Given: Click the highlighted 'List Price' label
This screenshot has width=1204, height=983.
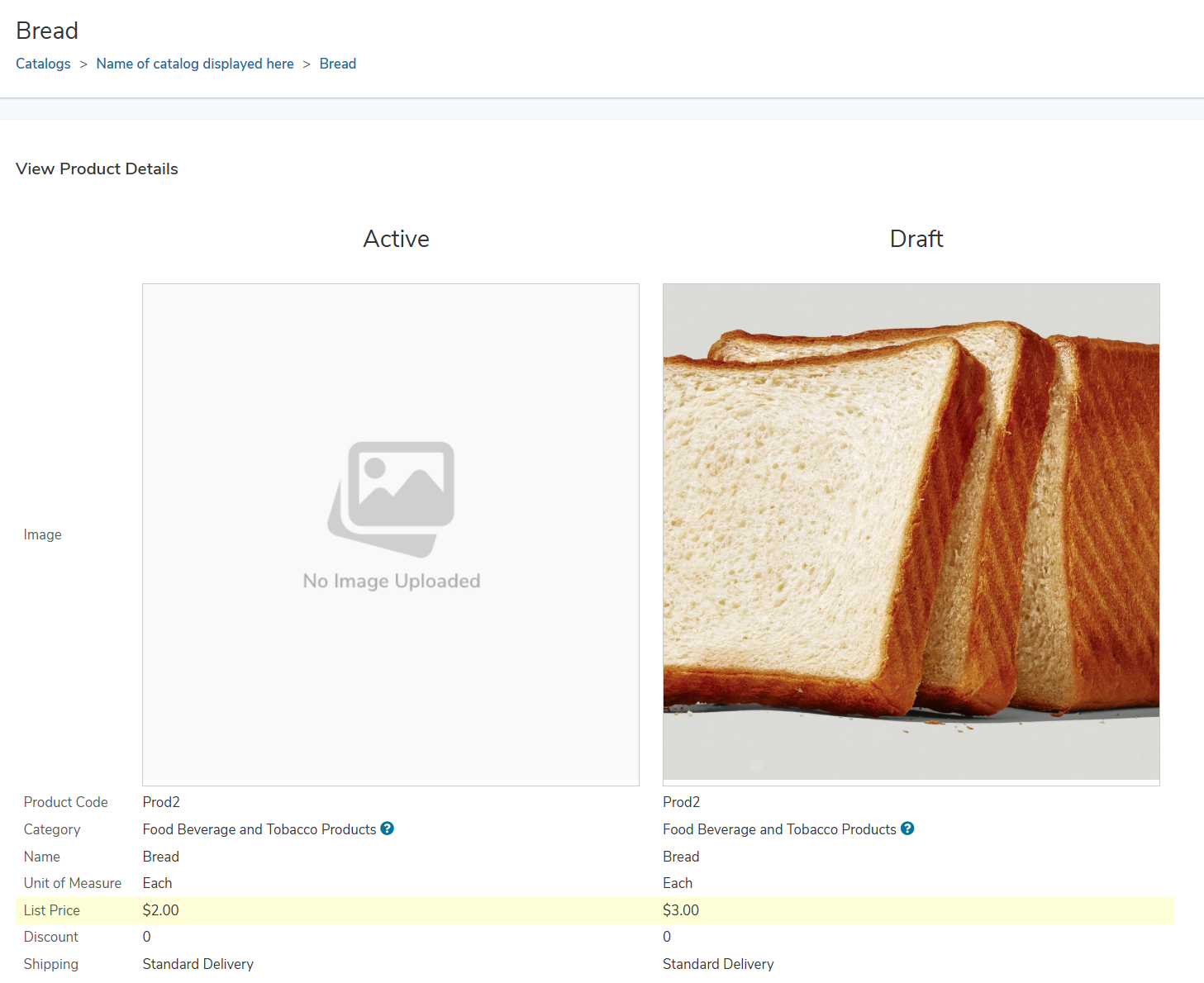Looking at the screenshot, I should click(52, 910).
